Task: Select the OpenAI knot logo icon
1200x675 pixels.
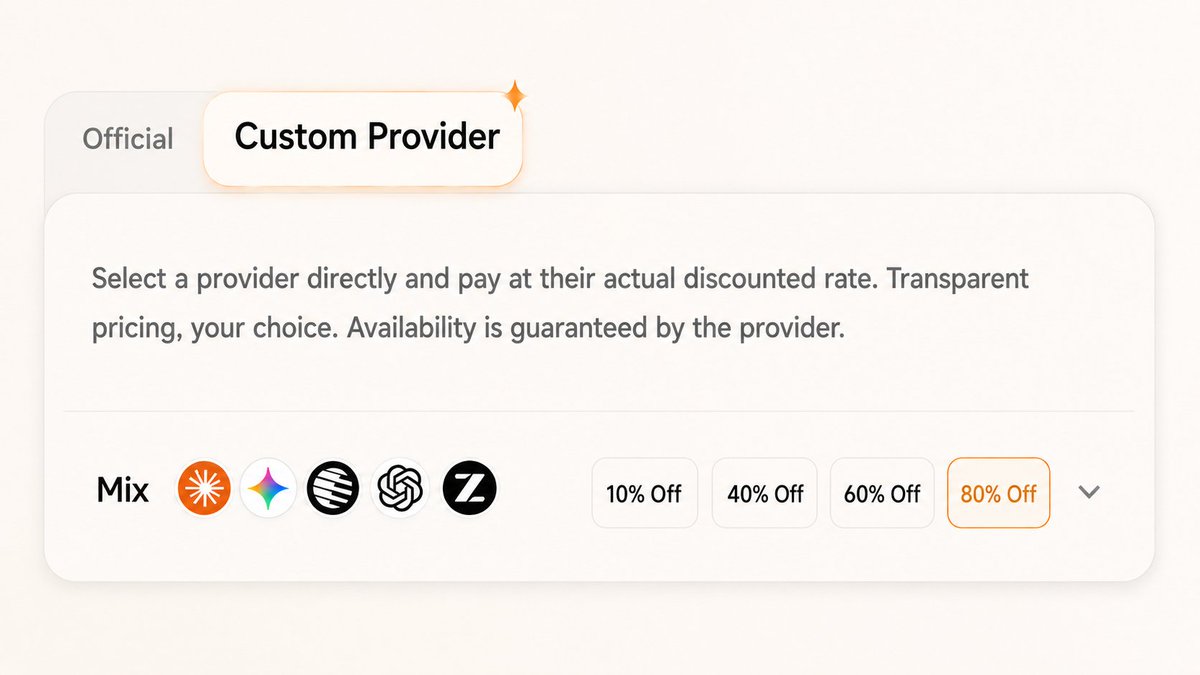Action: pyautogui.click(x=400, y=490)
